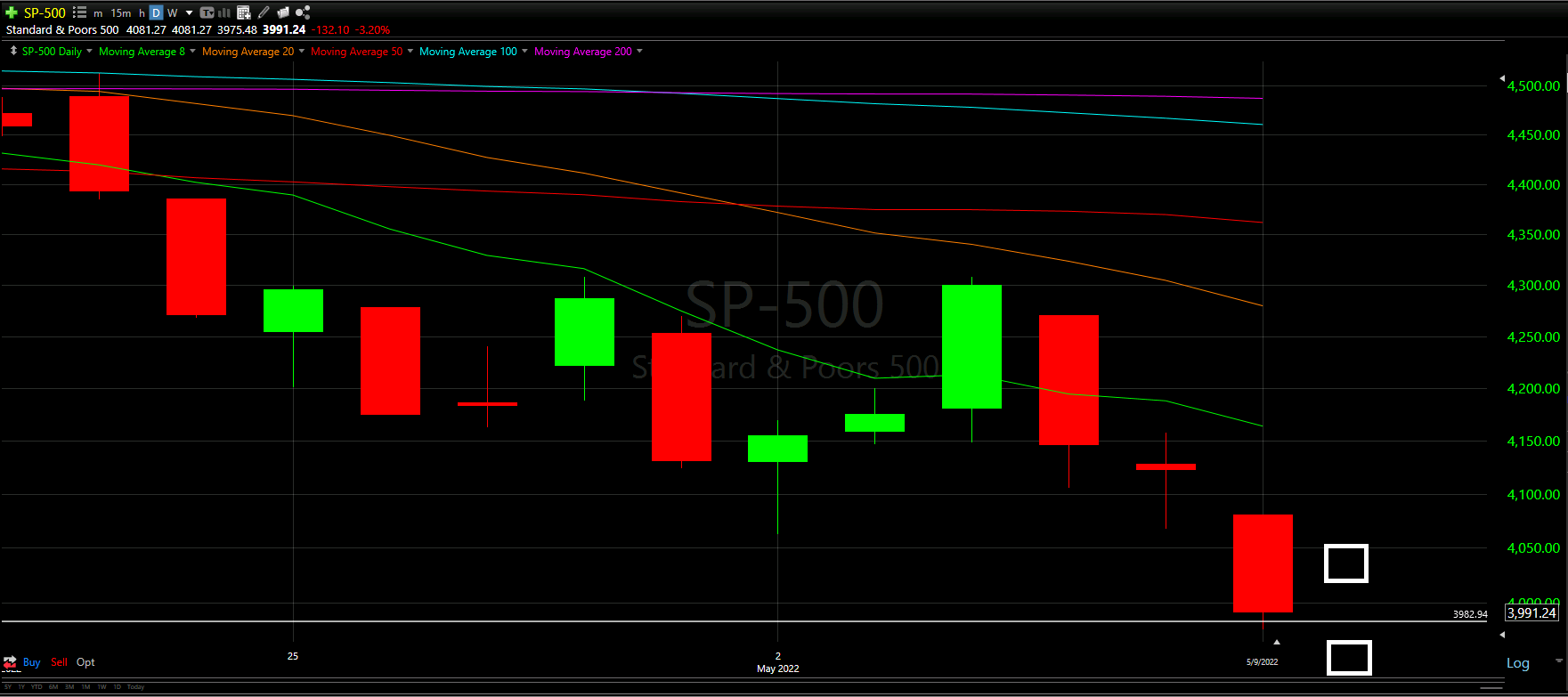Switch to the 15m timeframe

(121, 13)
